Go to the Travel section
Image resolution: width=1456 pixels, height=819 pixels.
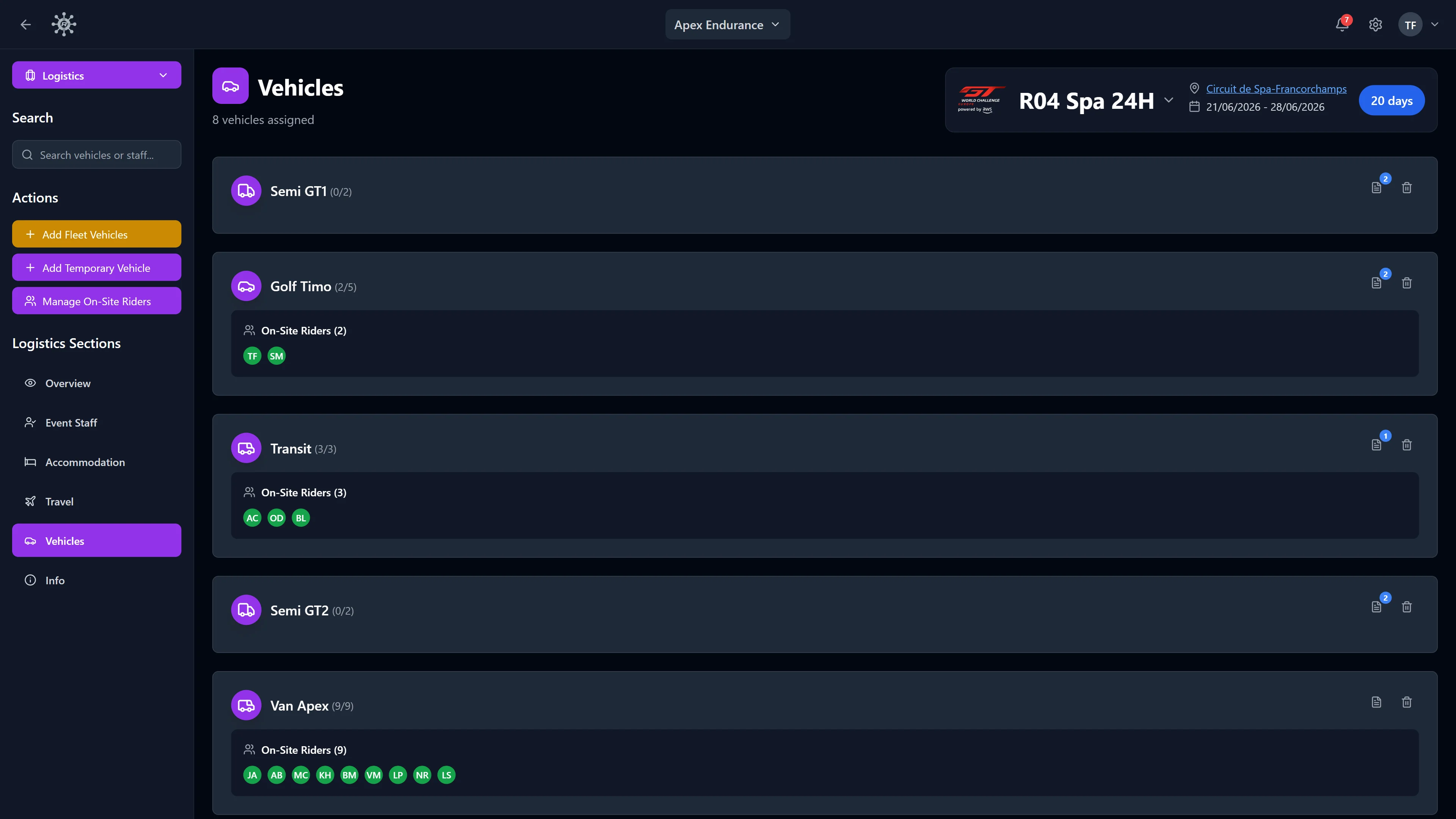click(97, 501)
